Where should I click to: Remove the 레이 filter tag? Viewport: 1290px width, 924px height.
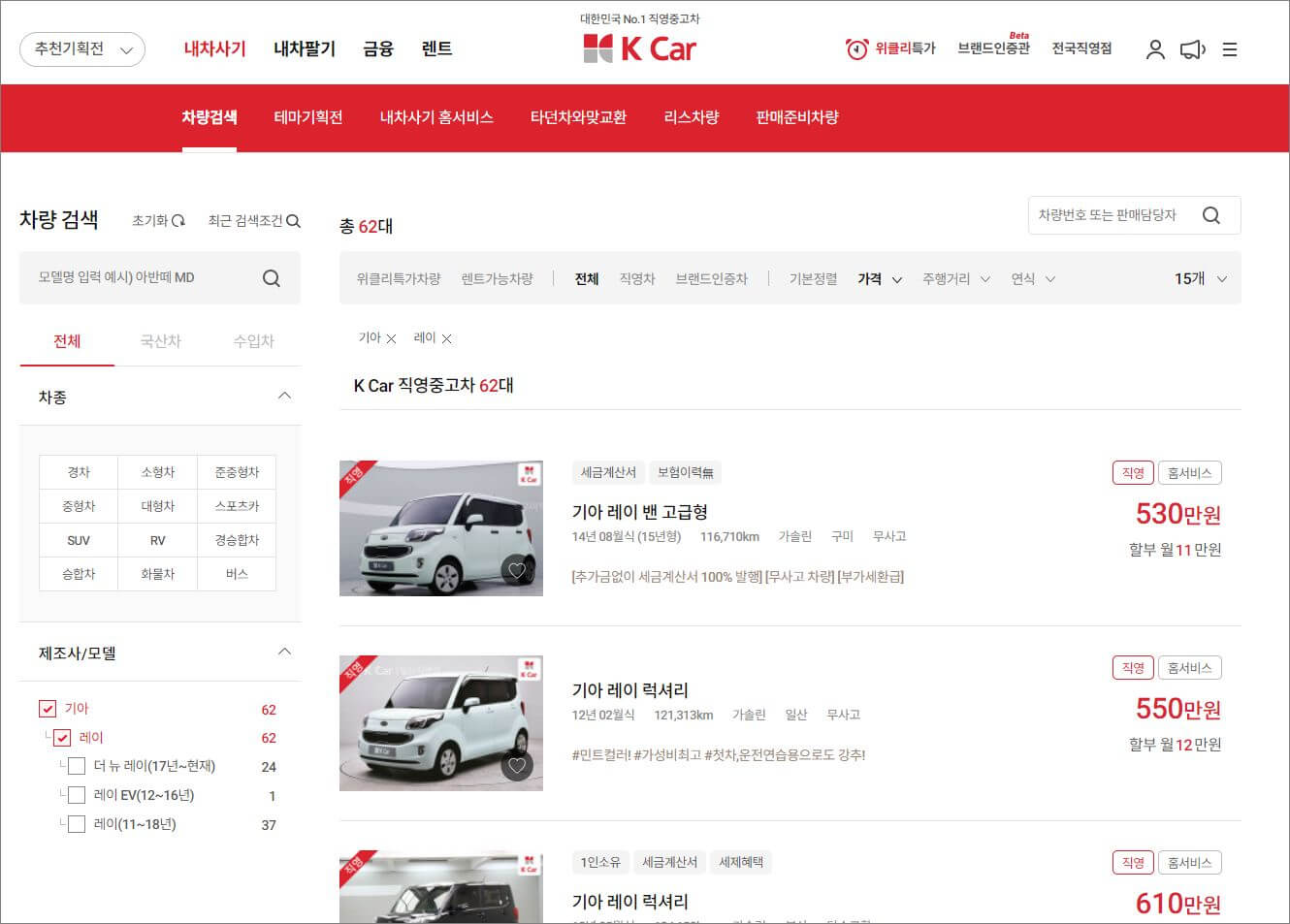pos(446,338)
